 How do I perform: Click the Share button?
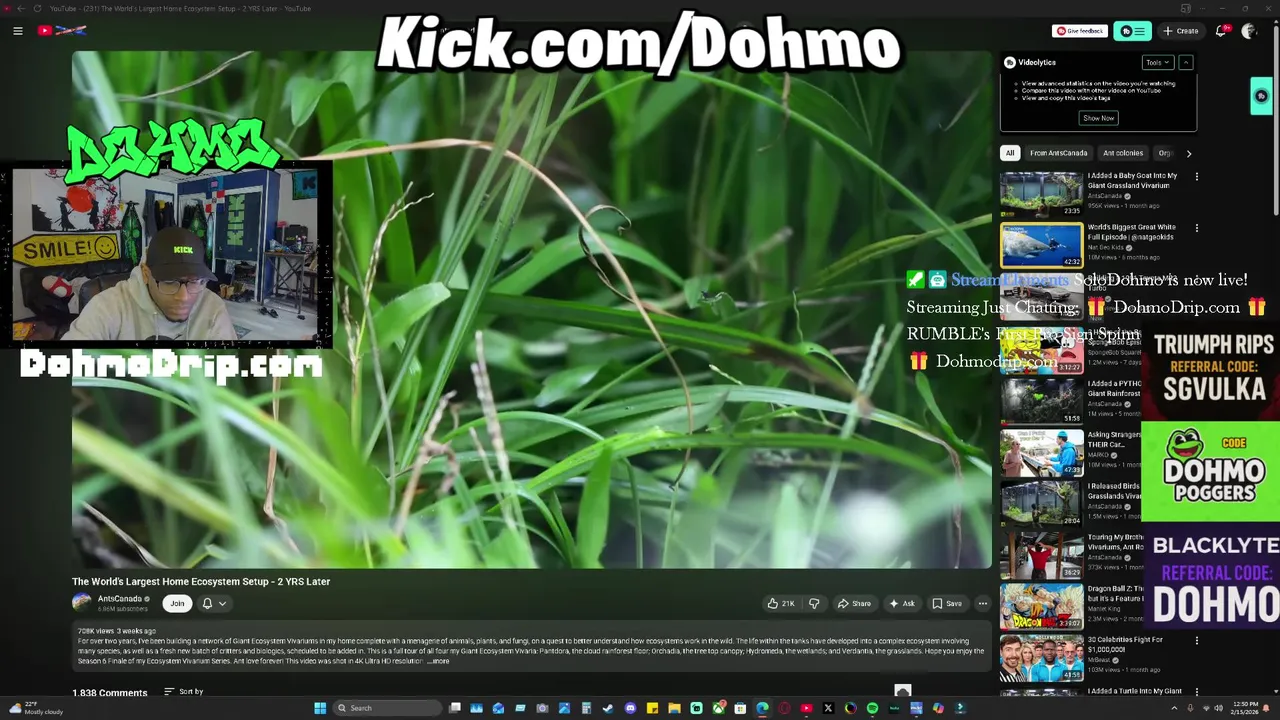click(854, 603)
